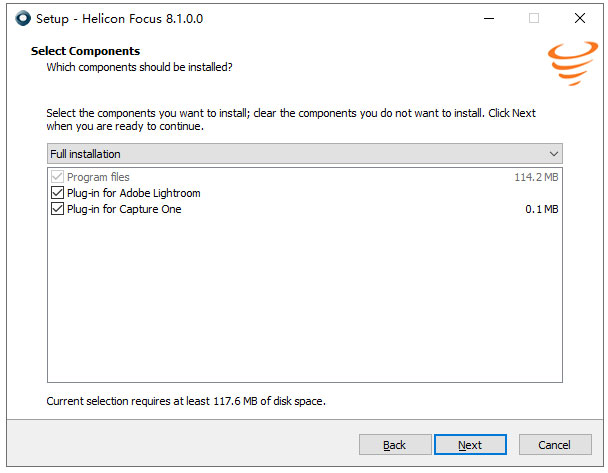Cancel the Helicon Focus setup
The width and height of the screenshot is (608, 473).
[555, 445]
